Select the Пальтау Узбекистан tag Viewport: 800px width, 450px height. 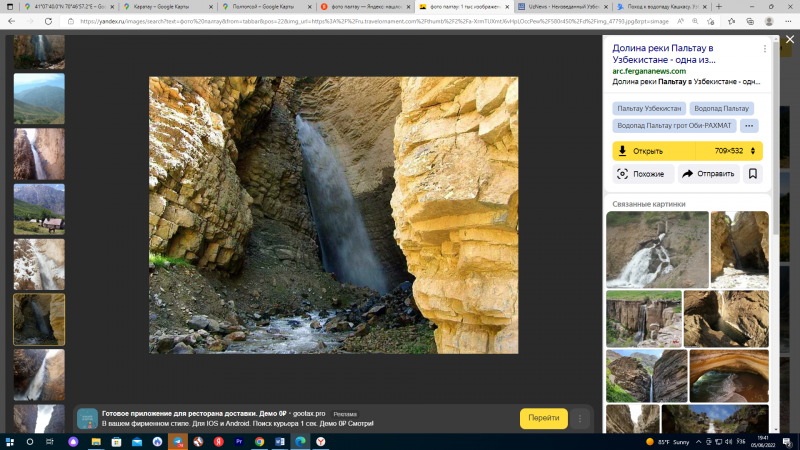click(x=649, y=108)
